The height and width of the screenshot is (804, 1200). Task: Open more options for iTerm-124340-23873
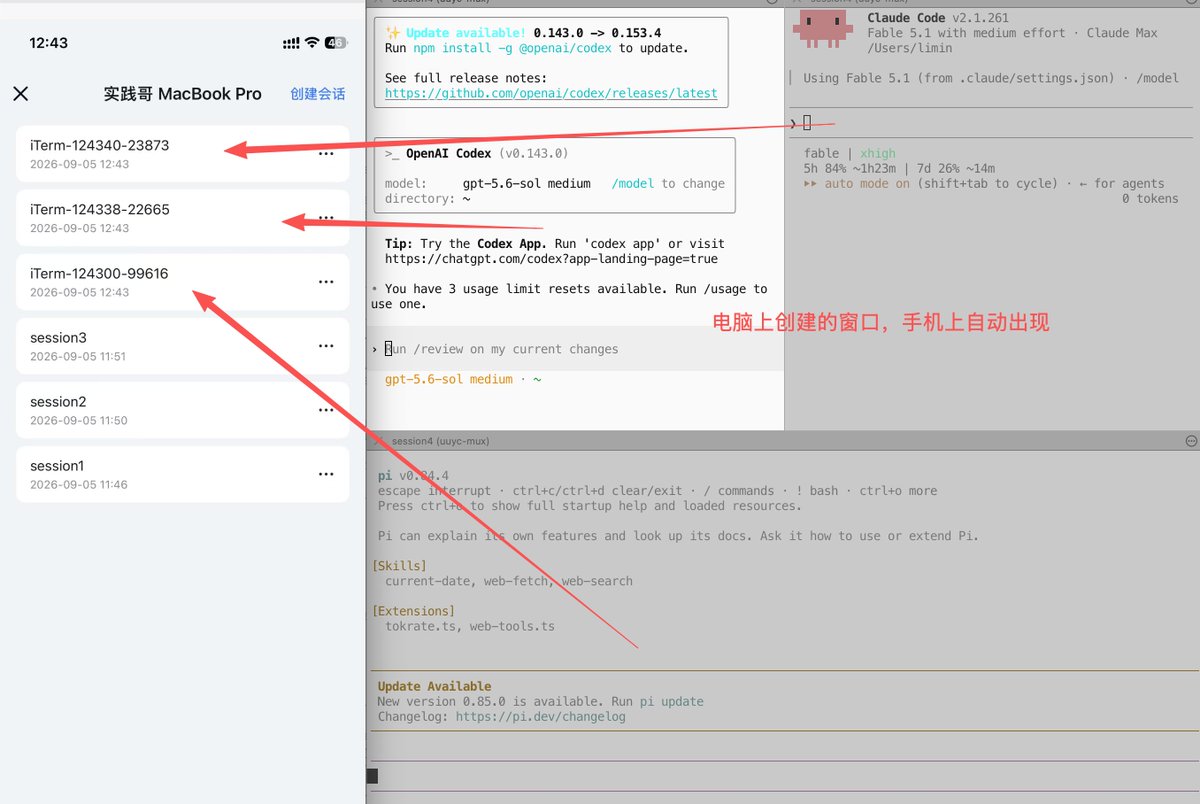point(326,154)
